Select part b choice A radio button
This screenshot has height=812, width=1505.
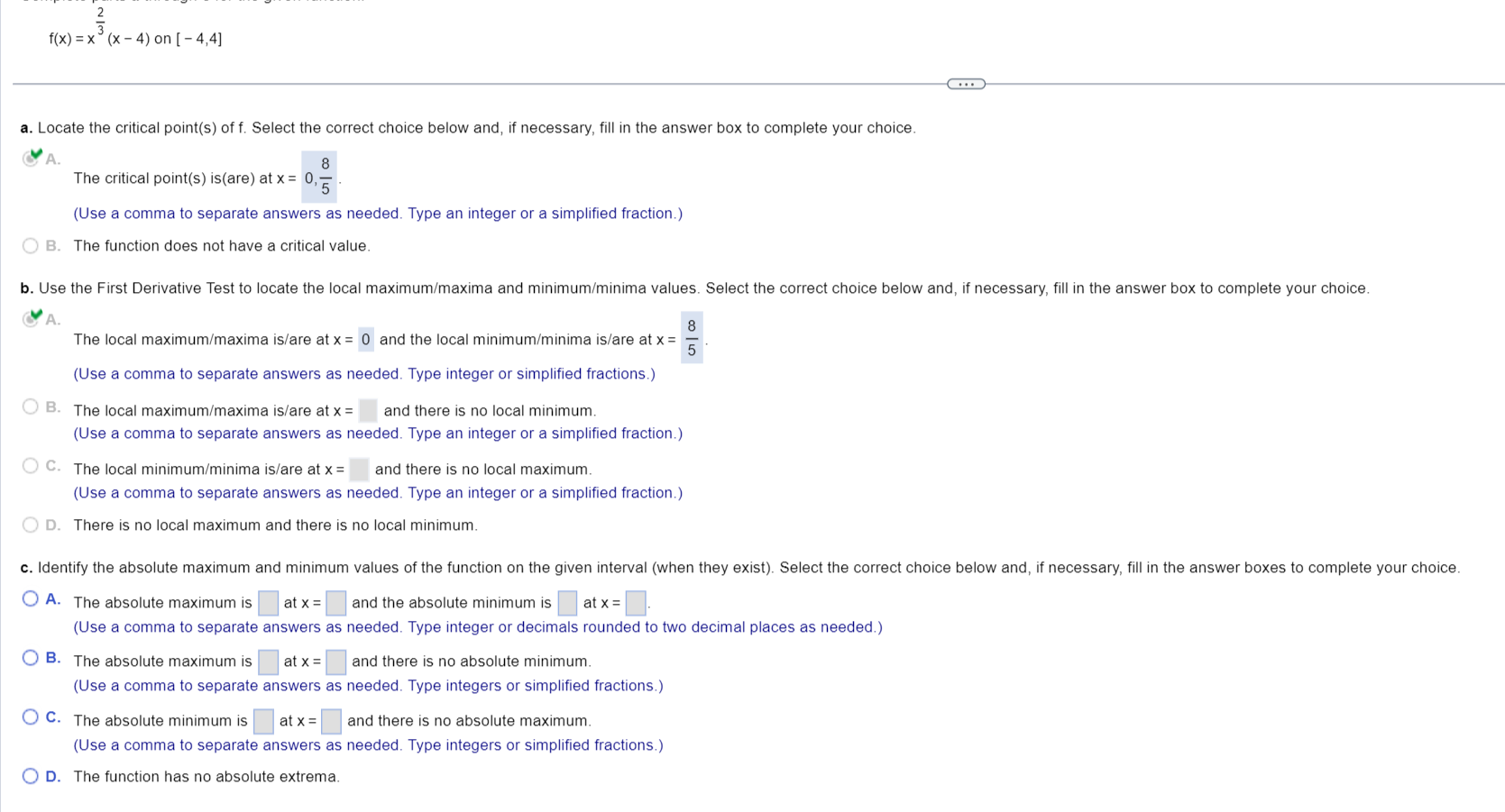[x=31, y=319]
